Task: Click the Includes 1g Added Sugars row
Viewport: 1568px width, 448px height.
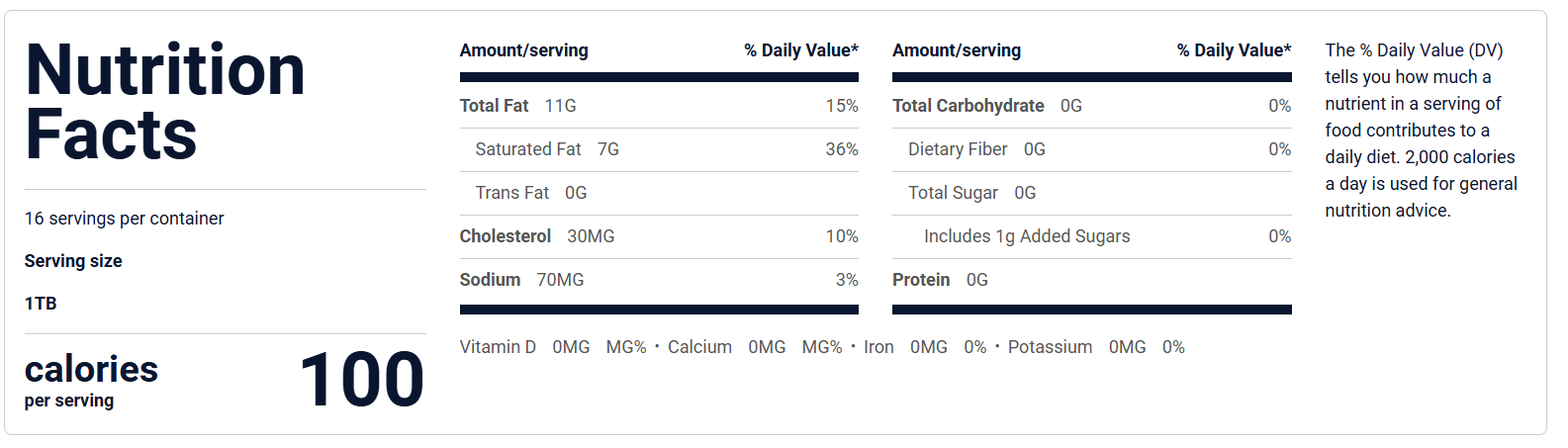Action: (1027, 236)
